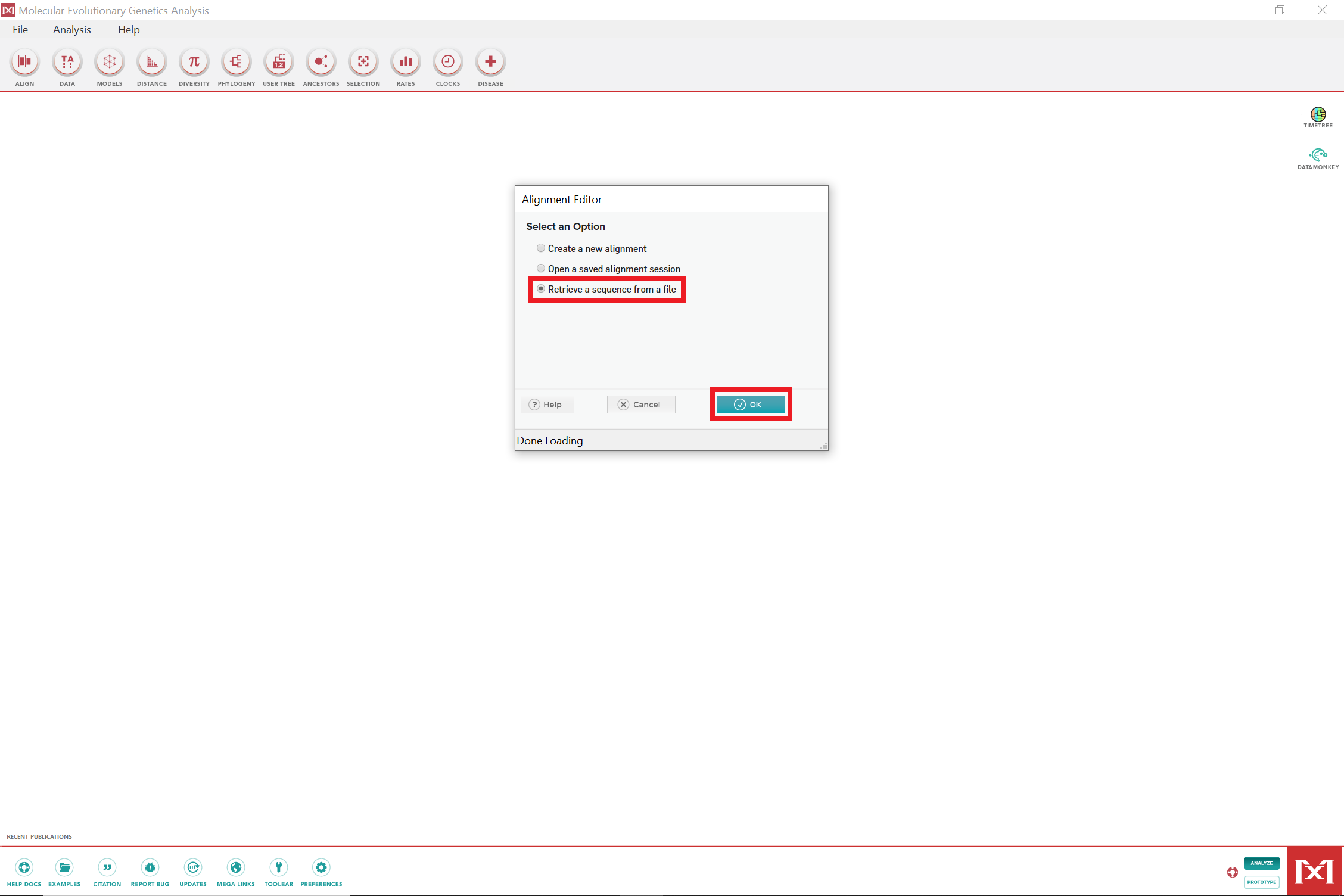Screen dimensions: 1344x896
Task: Open the Selection analysis icon
Action: [363, 62]
